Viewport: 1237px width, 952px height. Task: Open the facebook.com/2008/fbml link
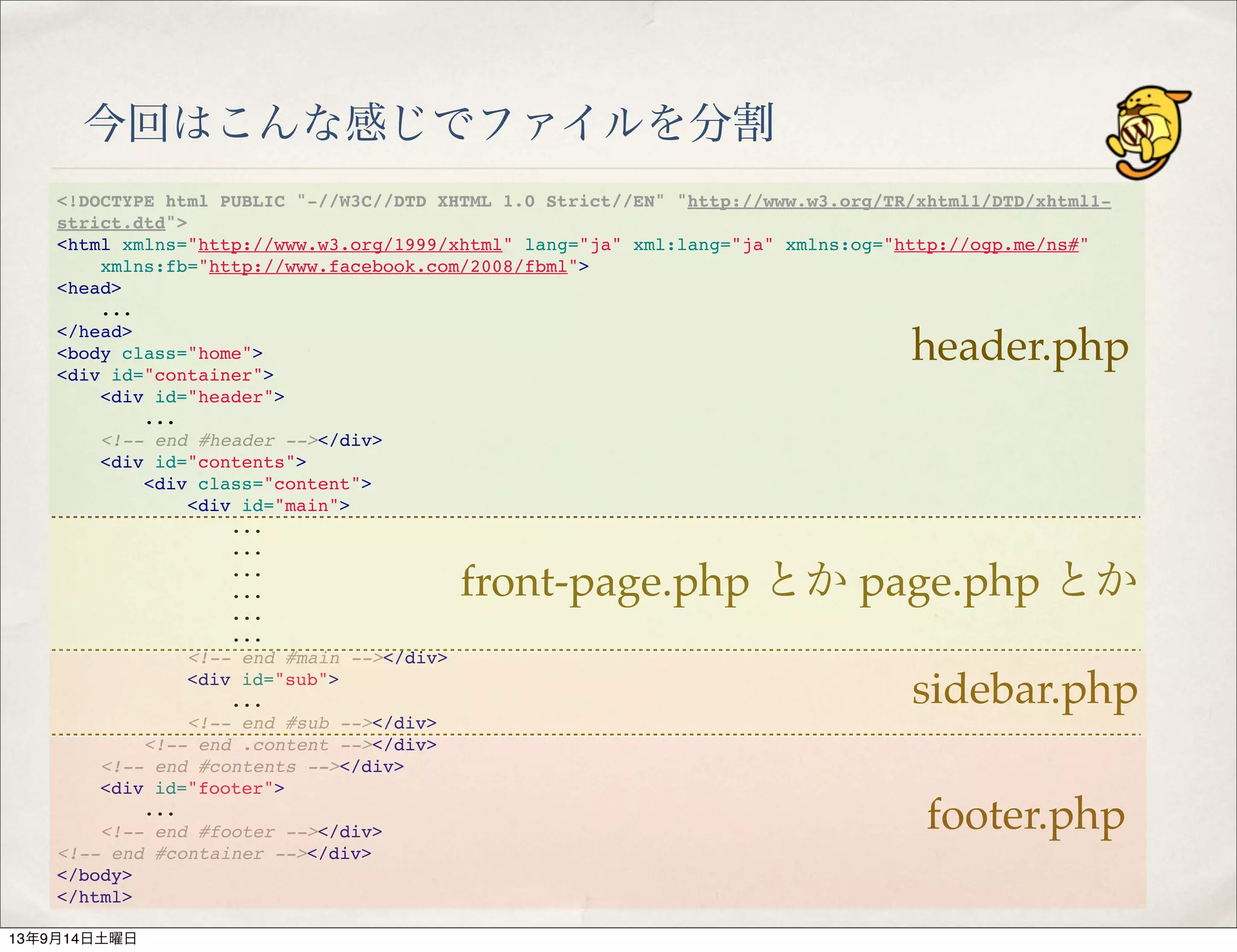(388, 266)
